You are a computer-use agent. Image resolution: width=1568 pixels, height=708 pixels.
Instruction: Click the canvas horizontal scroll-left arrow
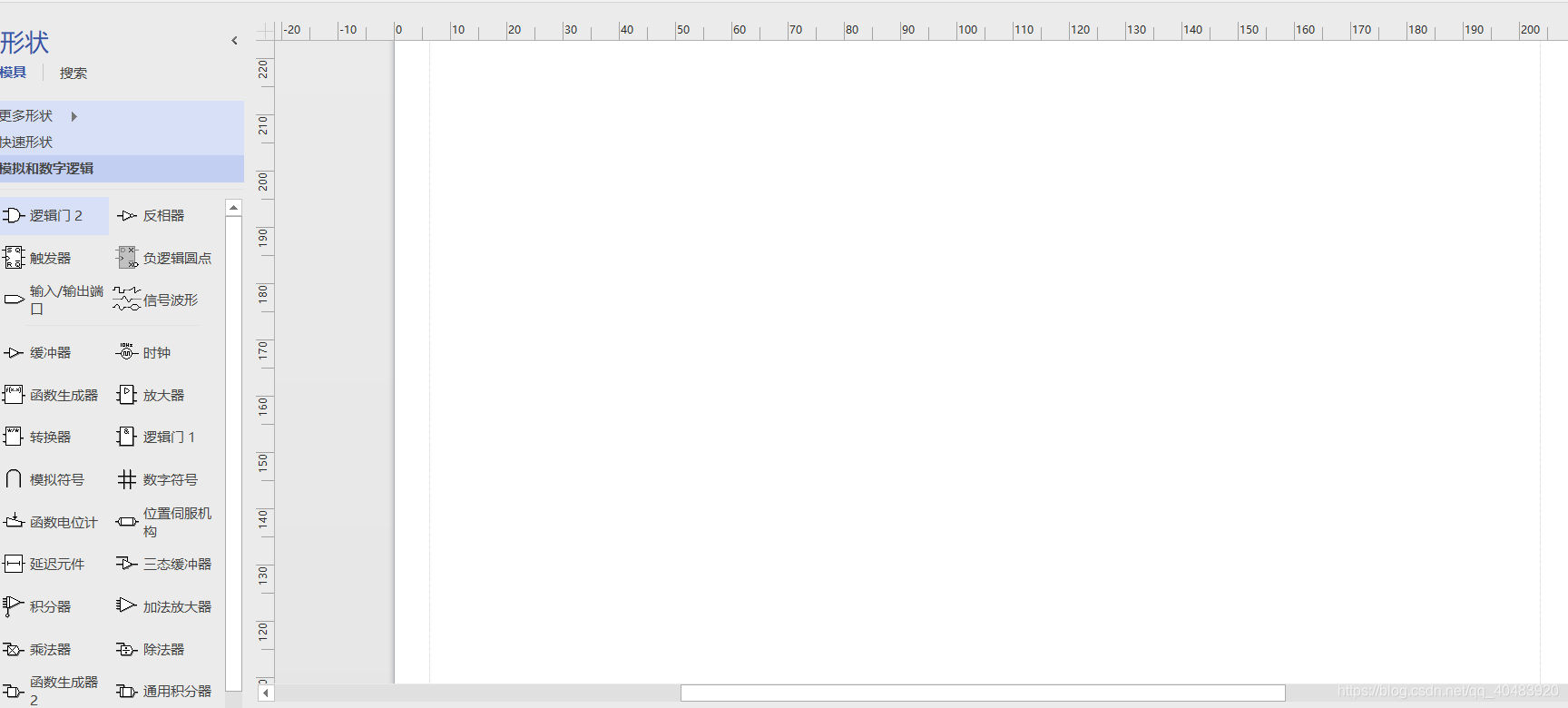coord(266,693)
